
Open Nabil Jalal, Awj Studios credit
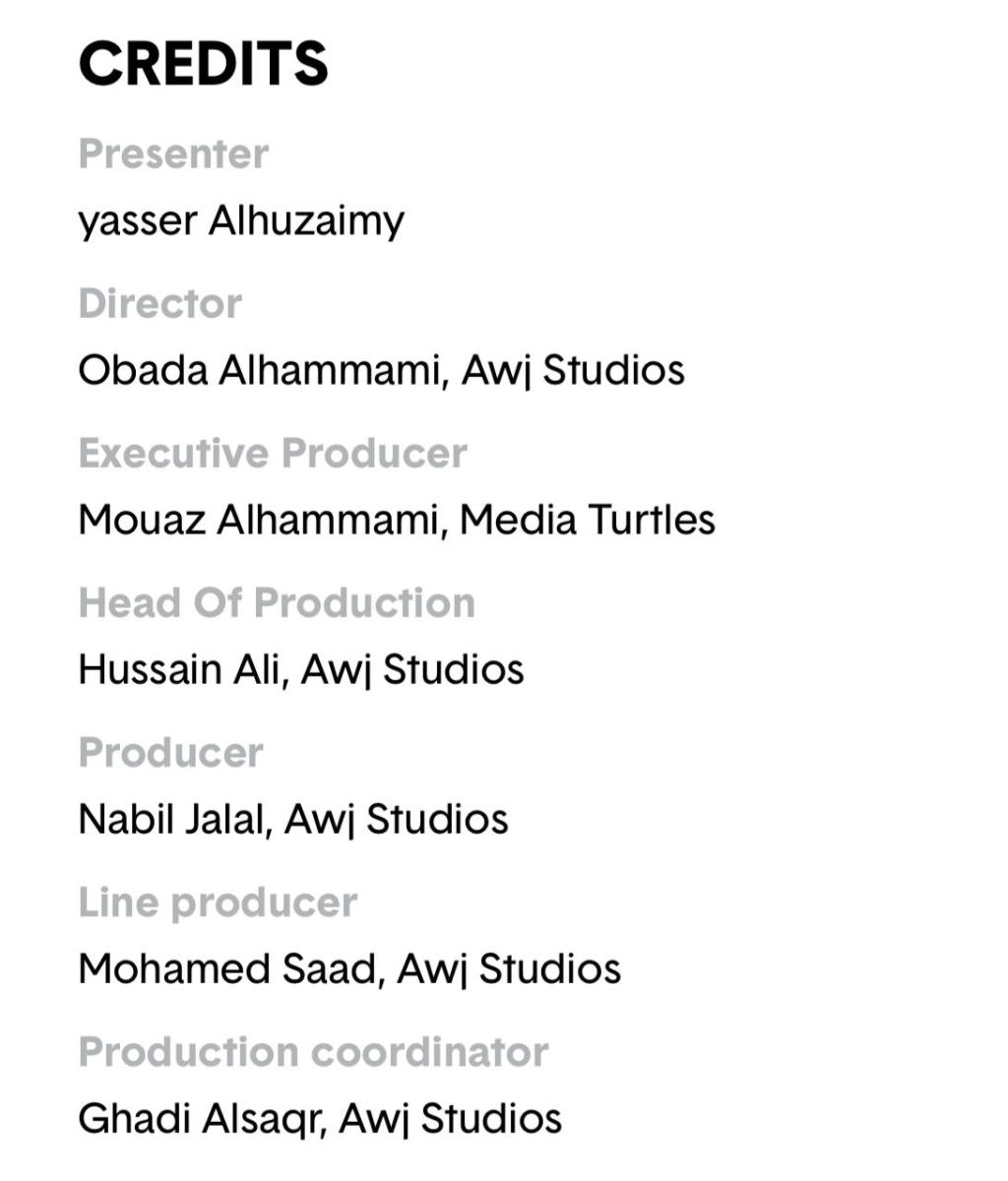point(293,820)
